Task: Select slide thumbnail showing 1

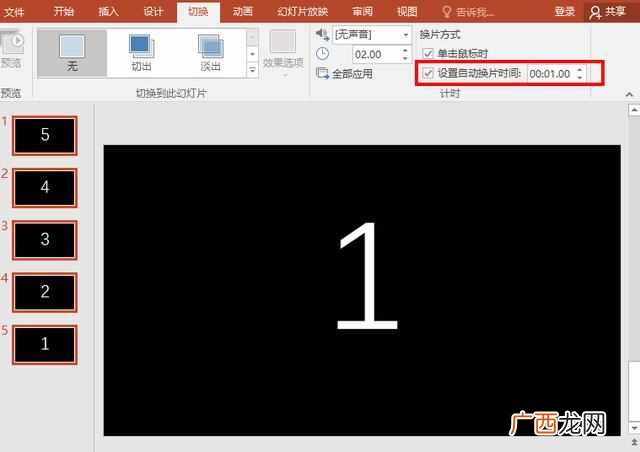Action: (x=45, y=345)
